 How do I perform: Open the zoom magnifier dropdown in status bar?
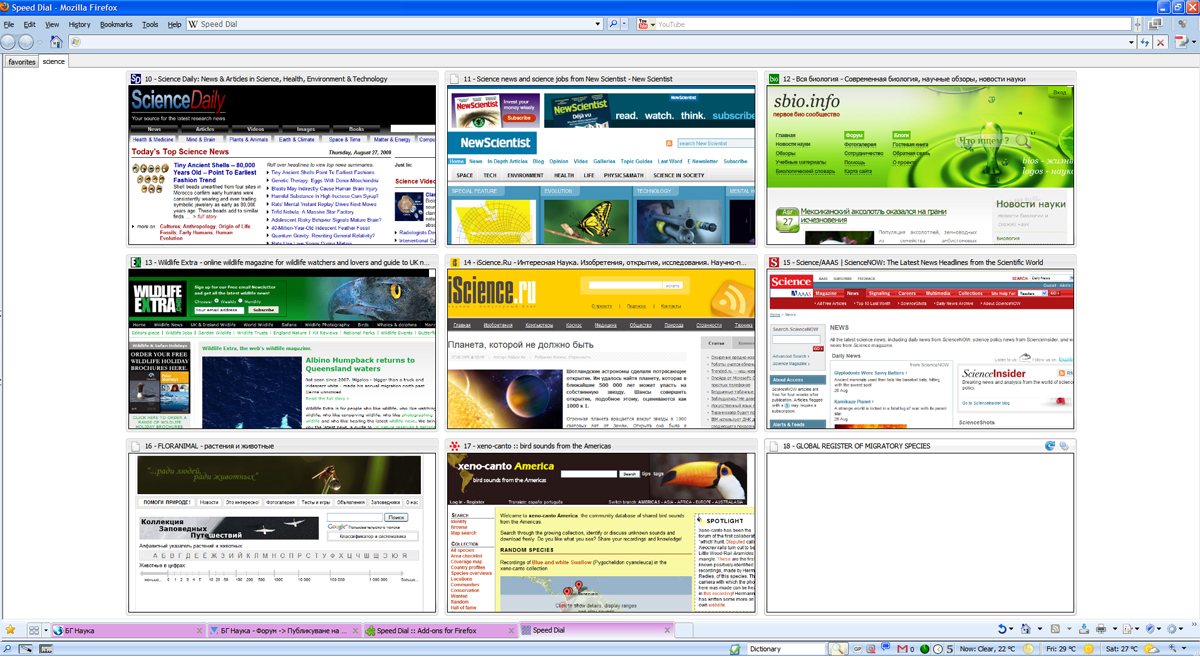(x=1183, y=649)
